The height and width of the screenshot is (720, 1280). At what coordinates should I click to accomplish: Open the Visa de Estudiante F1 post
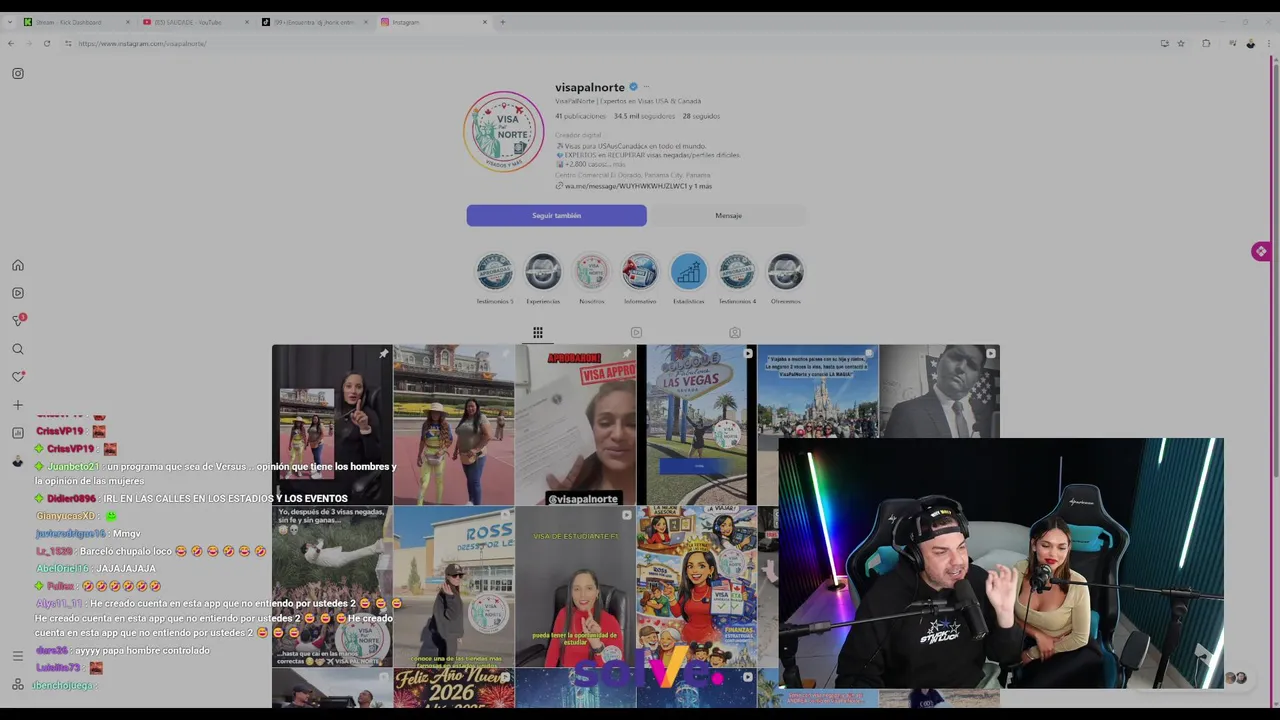(575, 587)
